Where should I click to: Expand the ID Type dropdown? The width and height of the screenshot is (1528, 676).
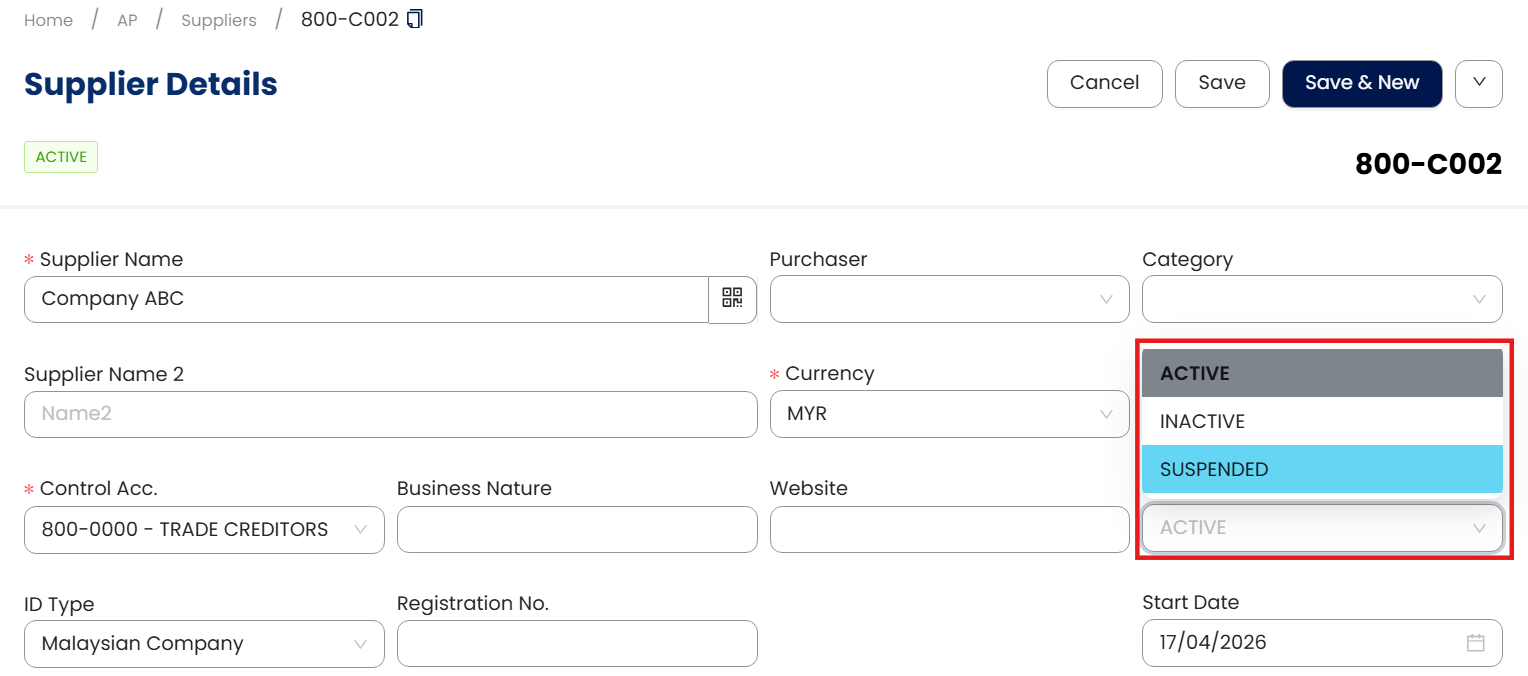tap(204, 644)
